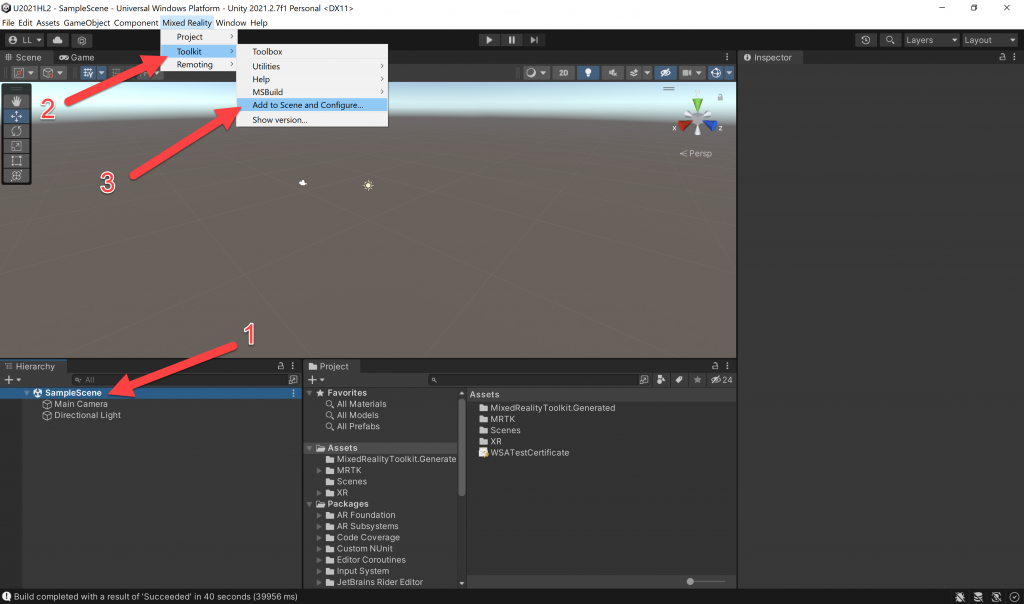Toggle the Hierarchy panel lock
Screen dimensions: 1024x604
click(281, 366)
